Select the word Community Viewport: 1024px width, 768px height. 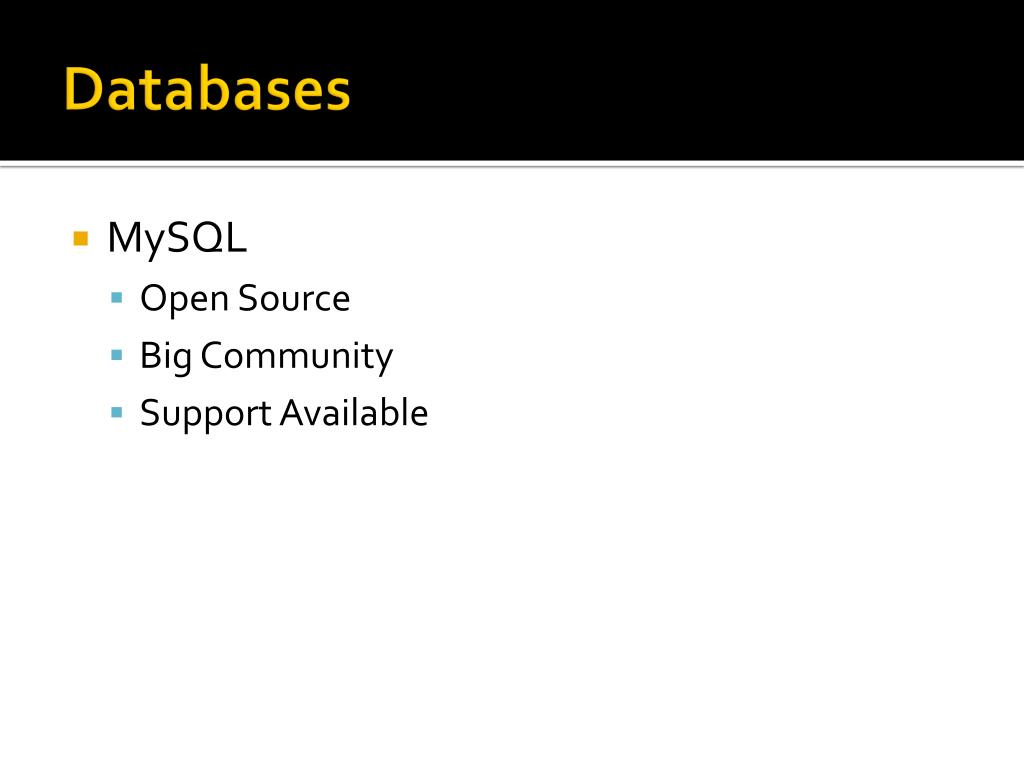click(296, 356)
